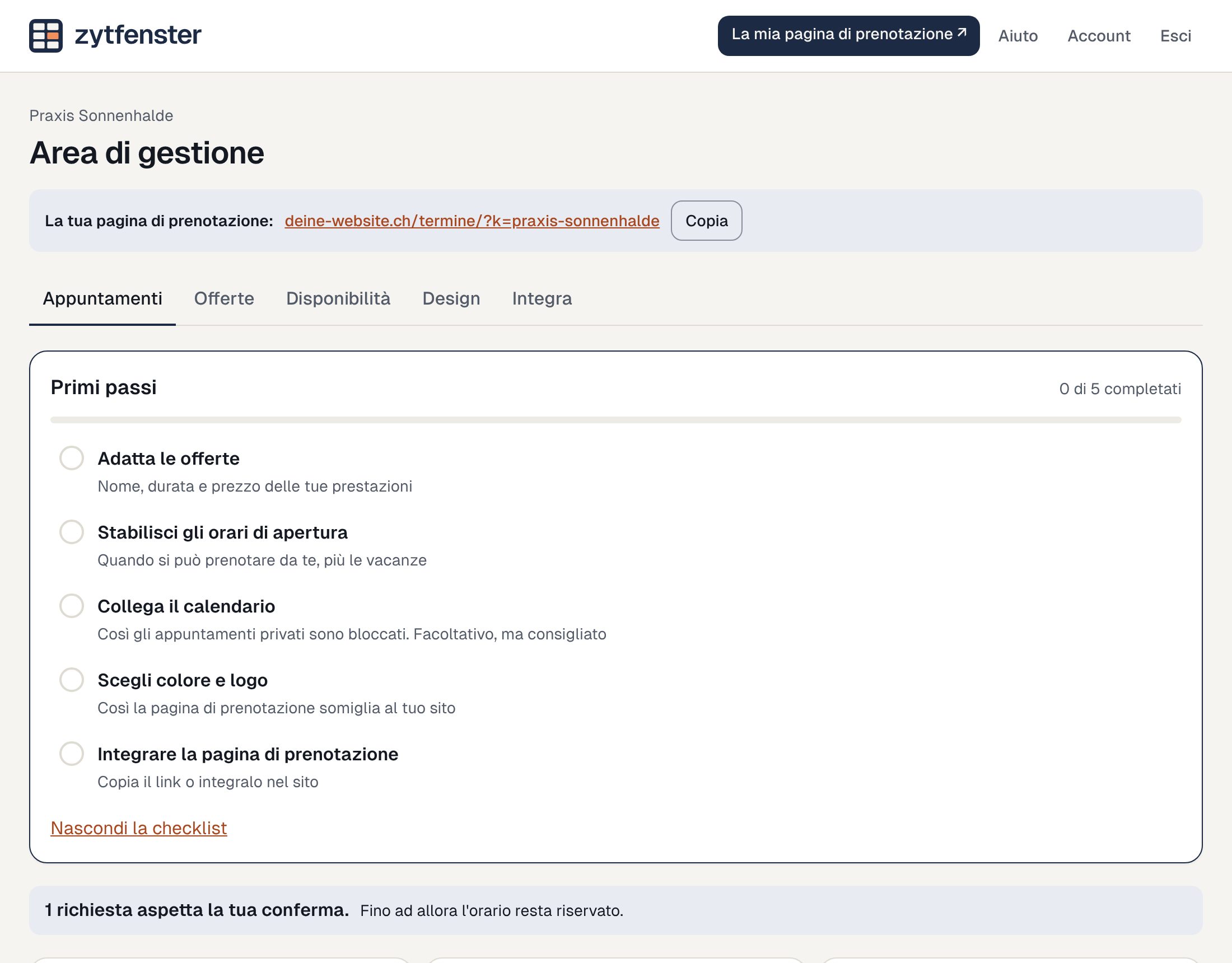
Task: Select the Appuntamenti tab
Action: [102, 298]
